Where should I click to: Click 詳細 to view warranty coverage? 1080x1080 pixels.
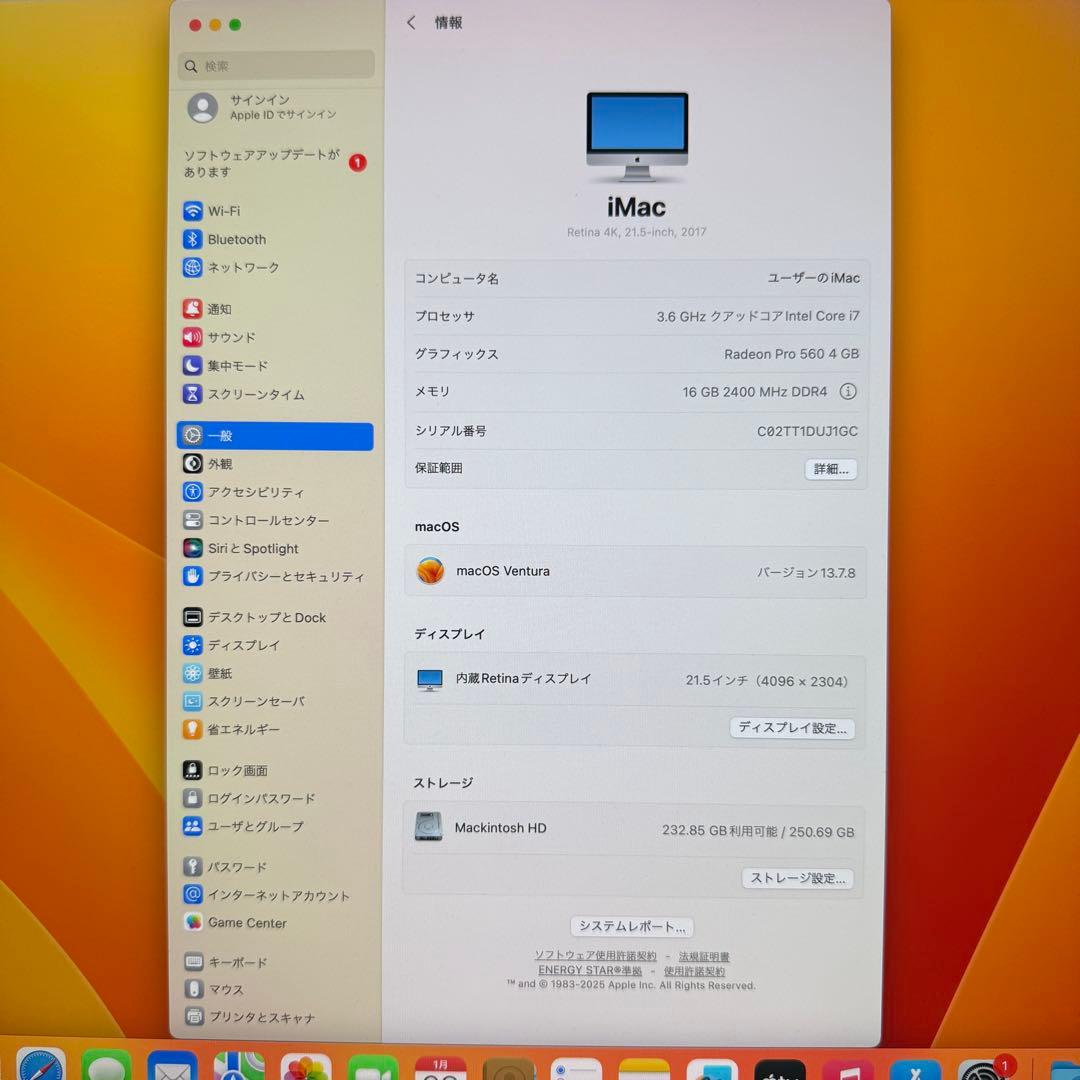[x=830, y=469]
